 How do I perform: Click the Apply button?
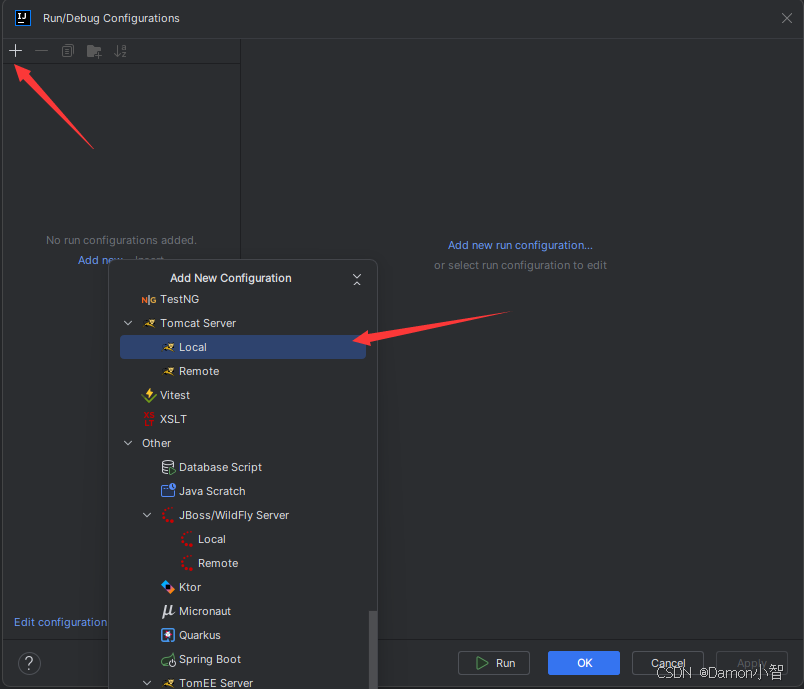coord(752,663)
